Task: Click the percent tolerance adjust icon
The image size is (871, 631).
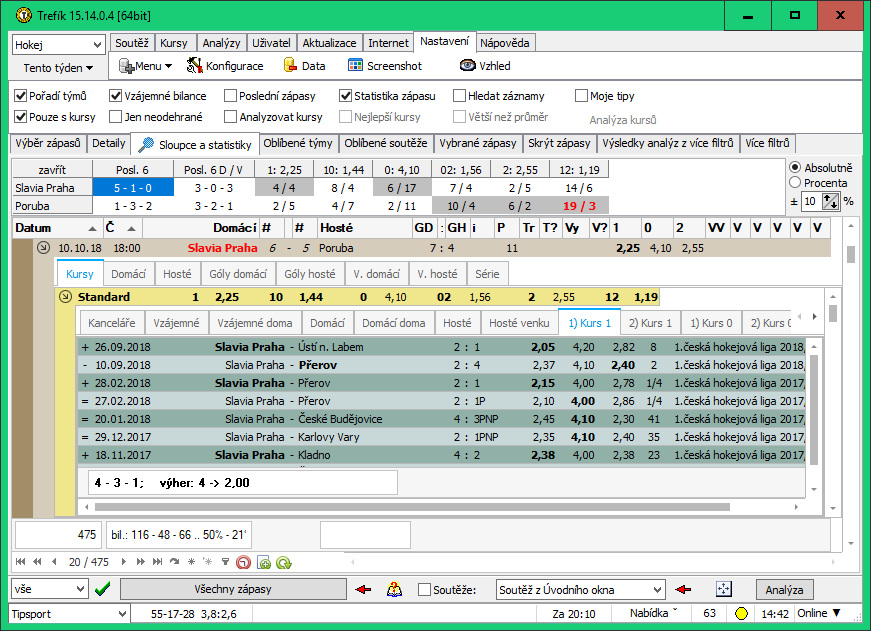Action: 830,201
